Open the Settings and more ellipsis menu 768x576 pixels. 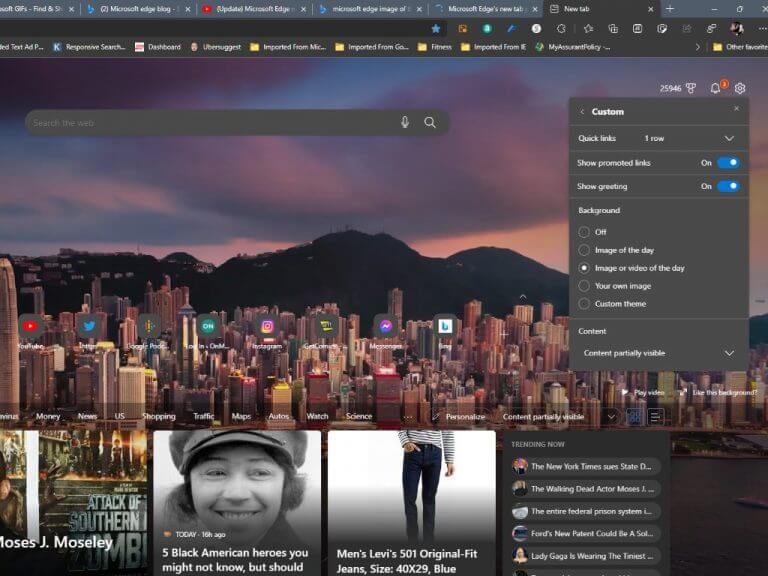762,29
